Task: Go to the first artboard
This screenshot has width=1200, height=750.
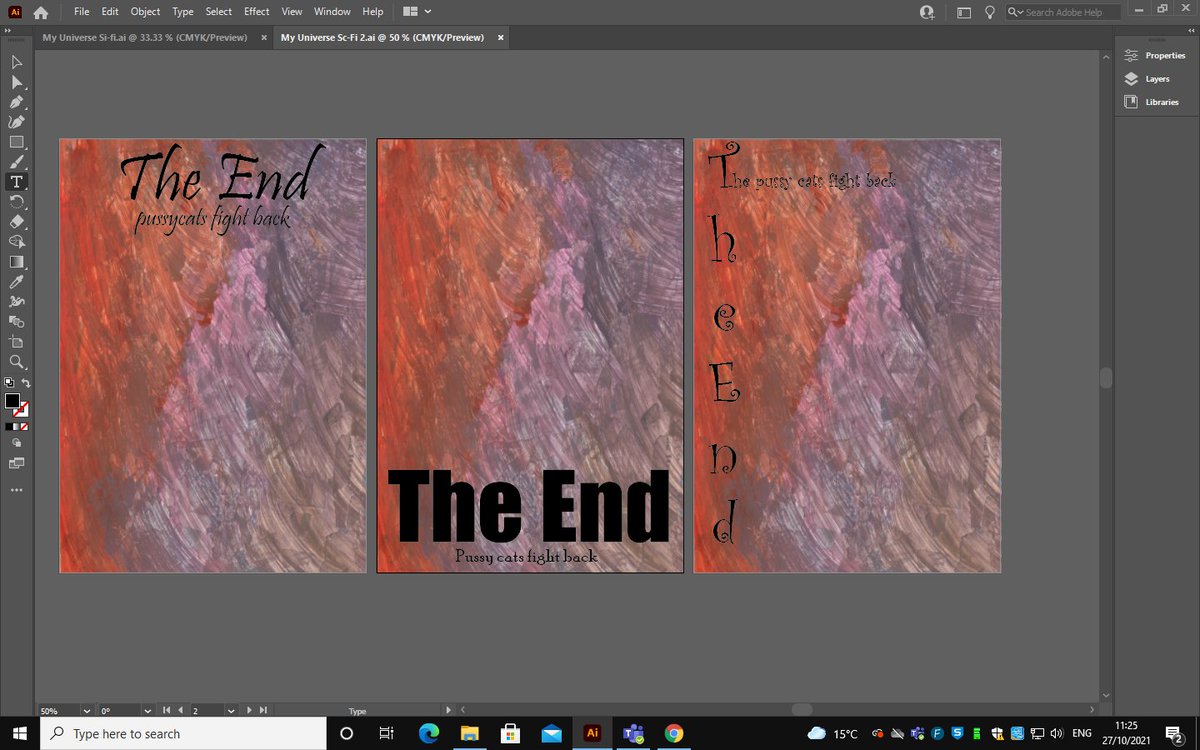Action: coord(167,711)
